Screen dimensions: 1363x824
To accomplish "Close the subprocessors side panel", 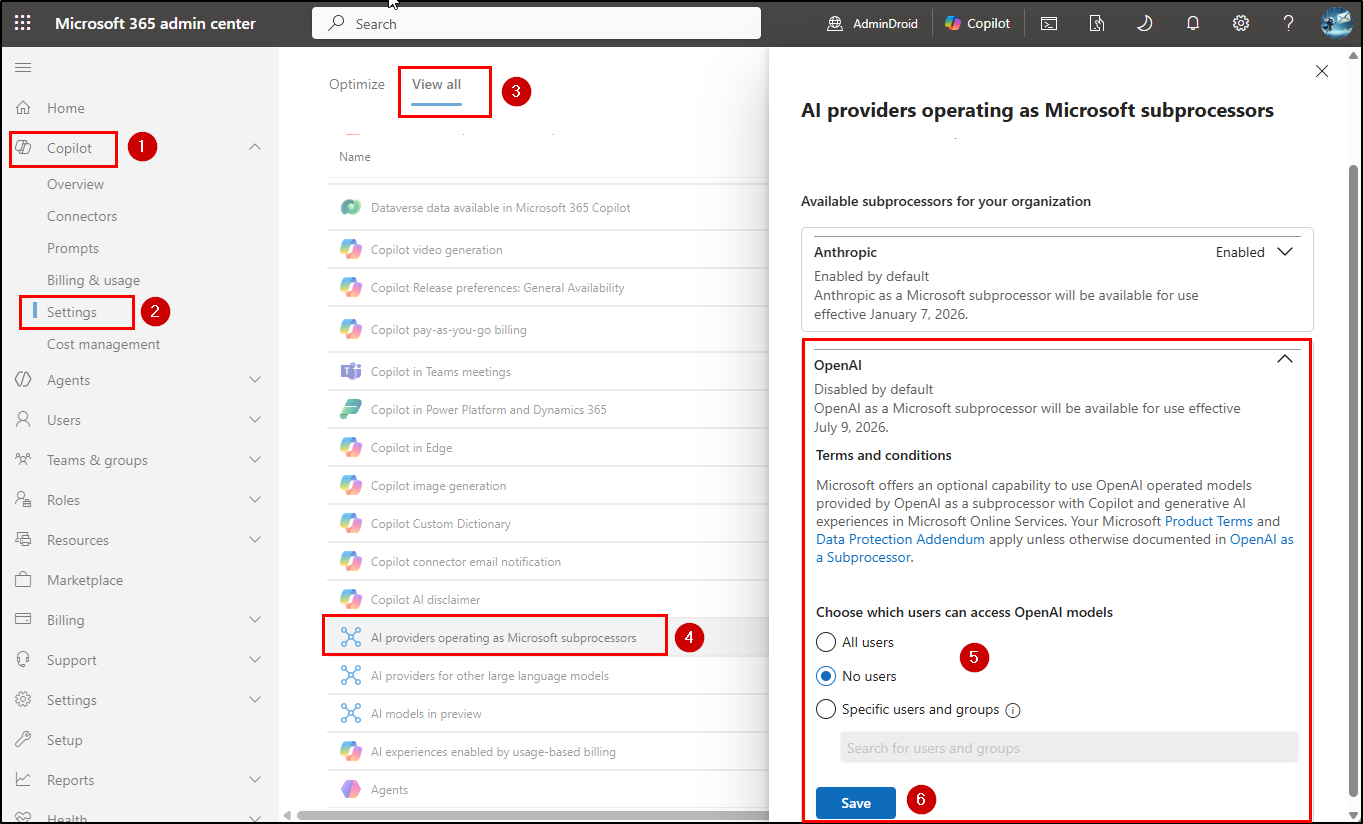I will tap(1322, 71).
